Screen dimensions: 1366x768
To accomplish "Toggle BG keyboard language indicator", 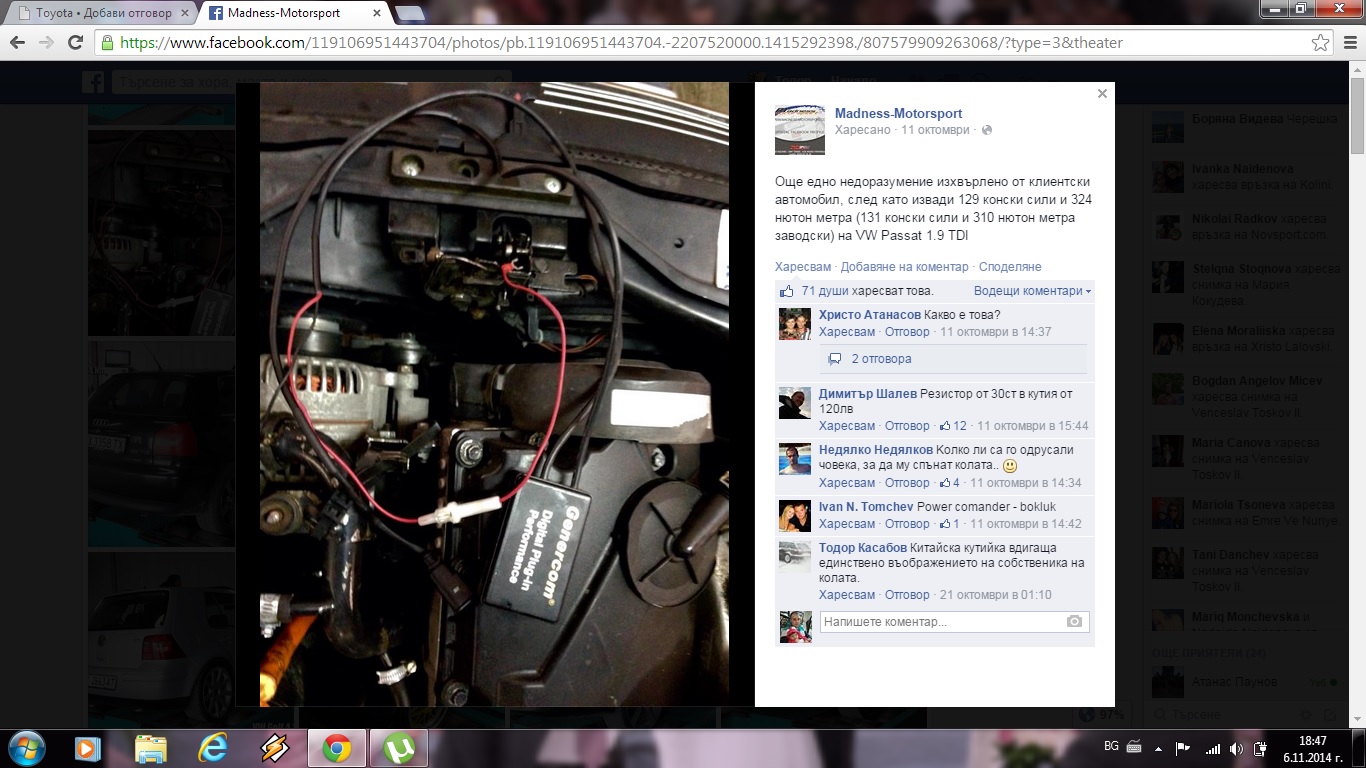I will pos(1111,747).
